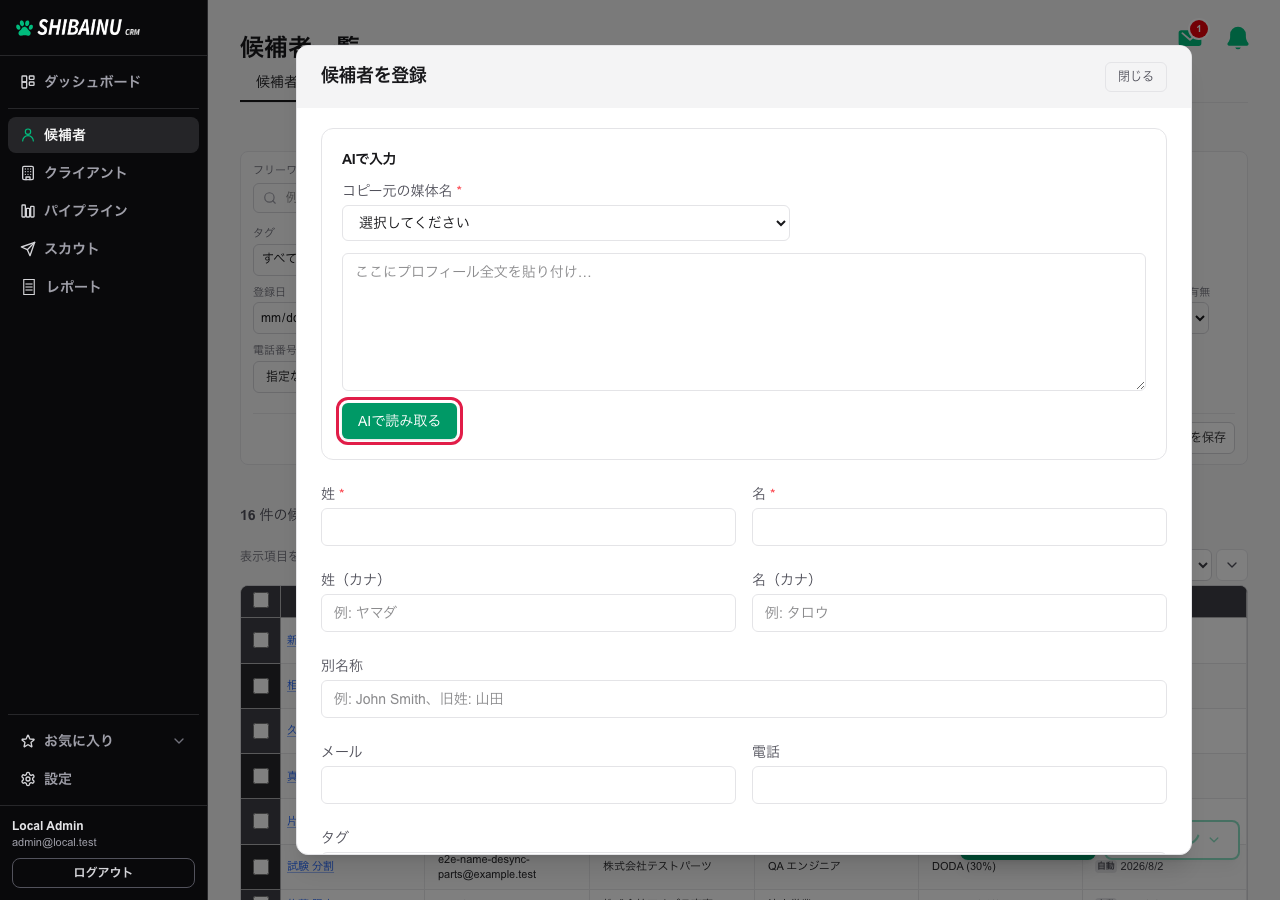1280x900 pixels.
Task: Focus the 姓（カナ） field with ヤマダ placeholder
Action: click(x=528, y=613)
